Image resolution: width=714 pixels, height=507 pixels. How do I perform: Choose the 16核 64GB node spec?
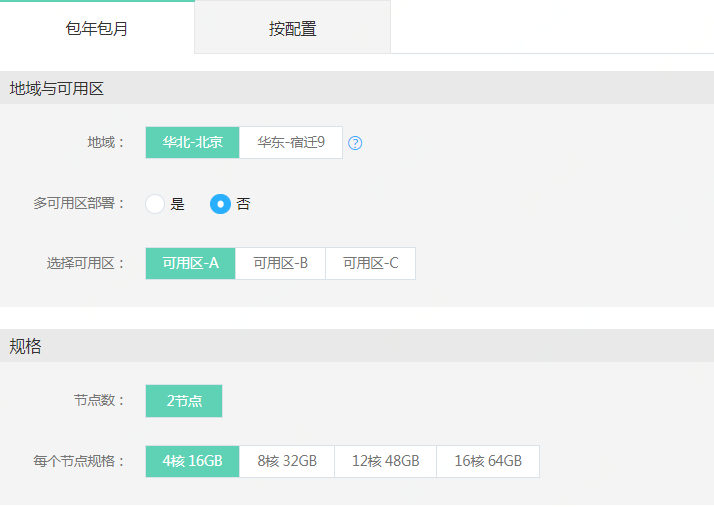point(488,461)
